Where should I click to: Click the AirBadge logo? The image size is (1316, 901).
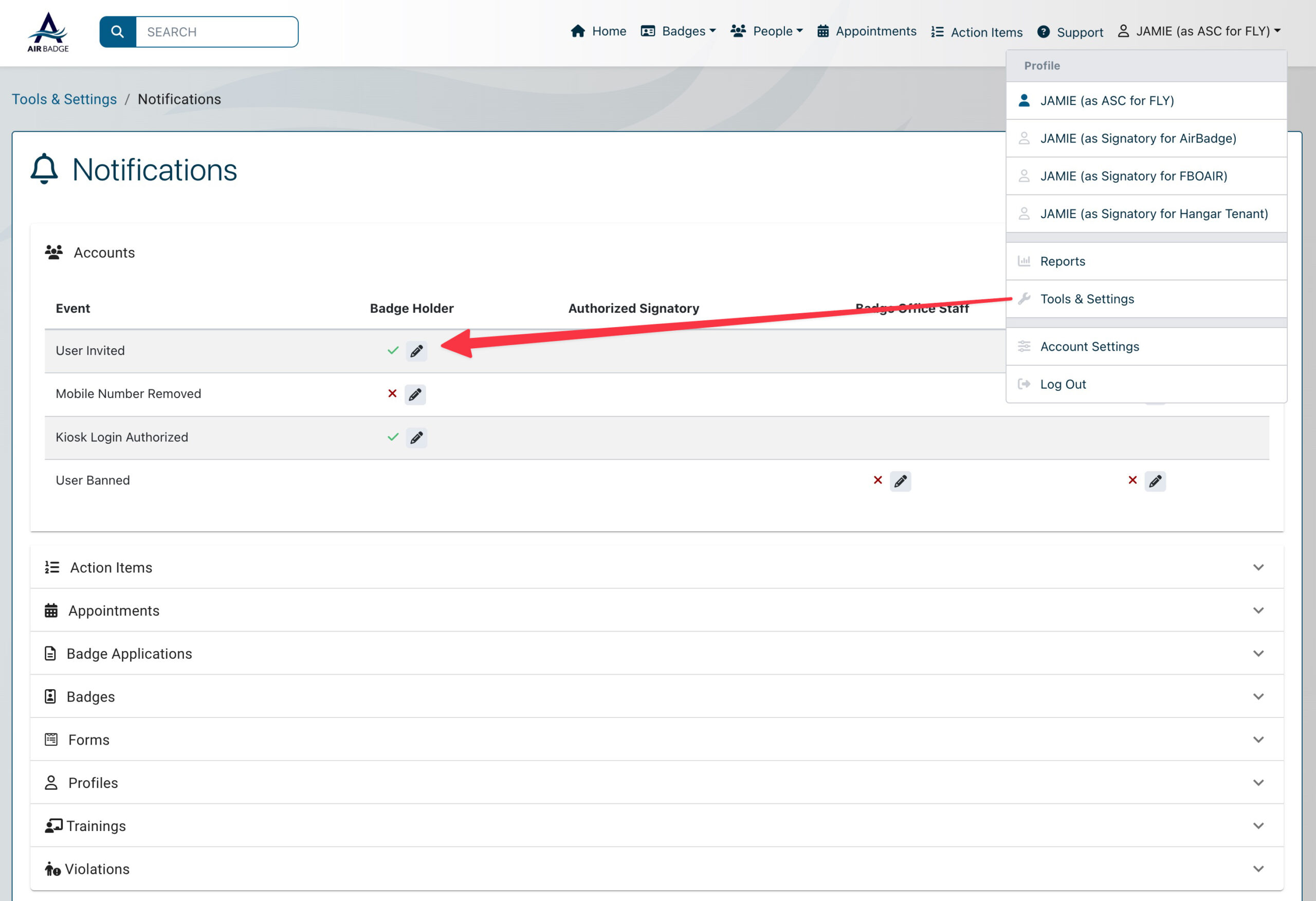[x=48, y=32]
